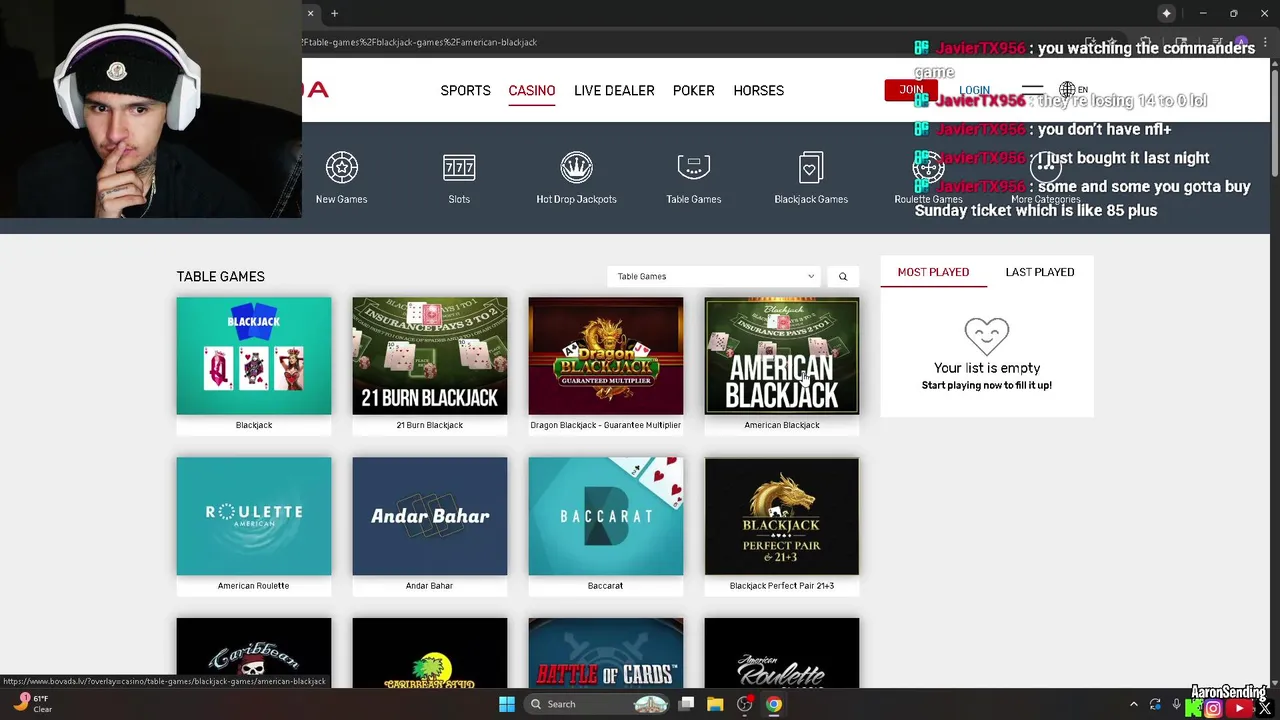Select the Table Games category icon
Viewport: 1280px width, 720px height.
693,168
